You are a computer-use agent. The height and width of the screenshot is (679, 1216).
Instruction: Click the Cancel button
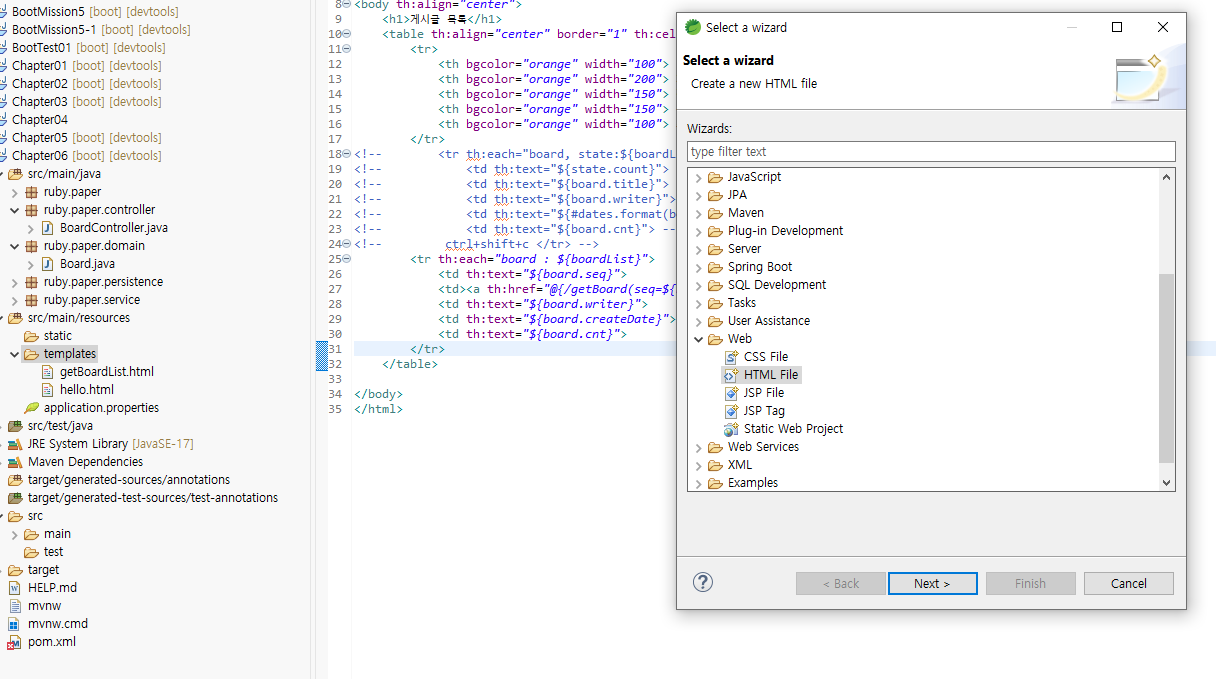pyautogui.click(x=1128, y=583)
